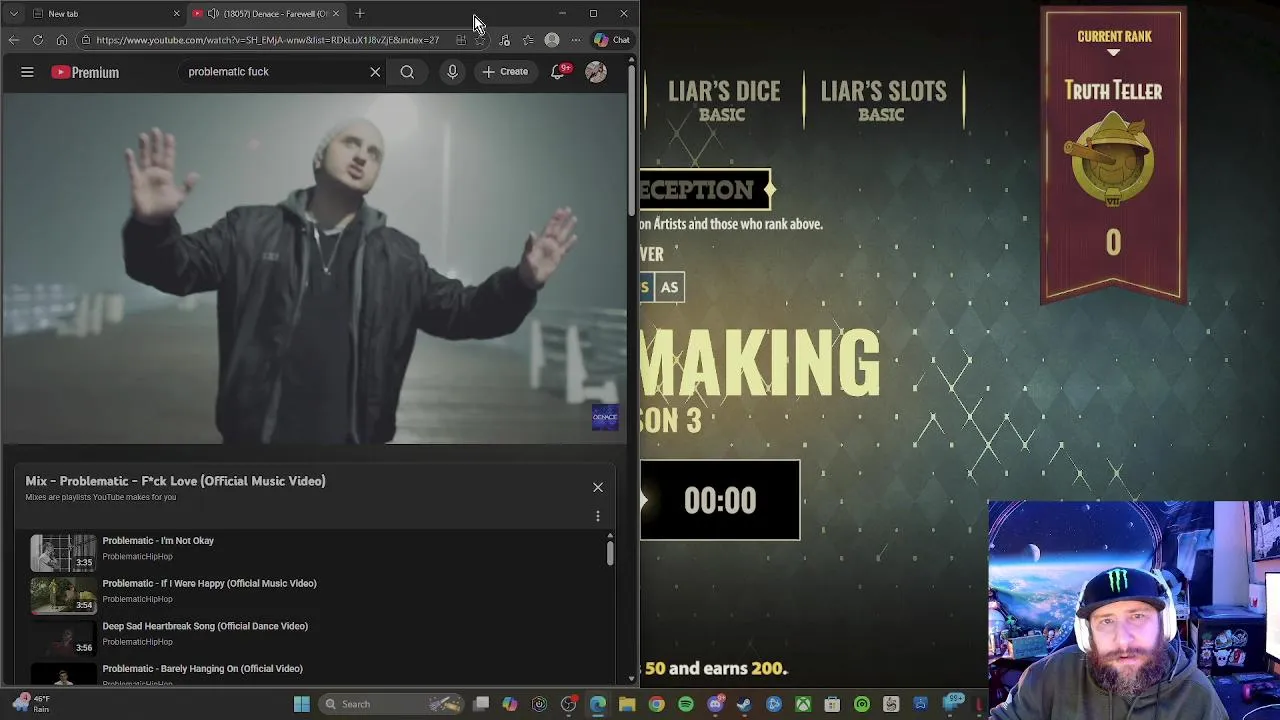Open thumbnail for 'If I Were Happy'

63,594
